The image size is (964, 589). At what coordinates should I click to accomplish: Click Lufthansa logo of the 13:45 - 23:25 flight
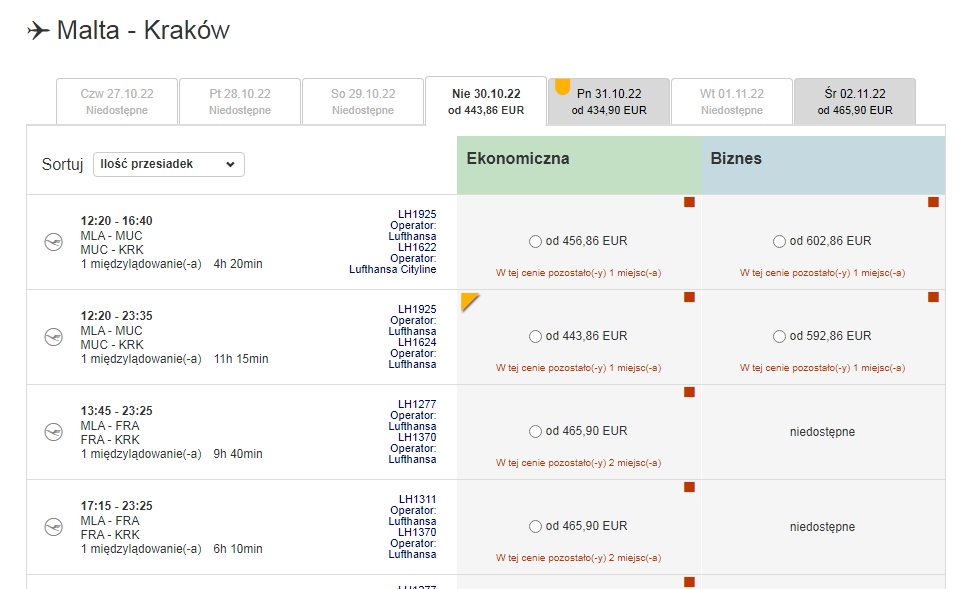[53, 432]
